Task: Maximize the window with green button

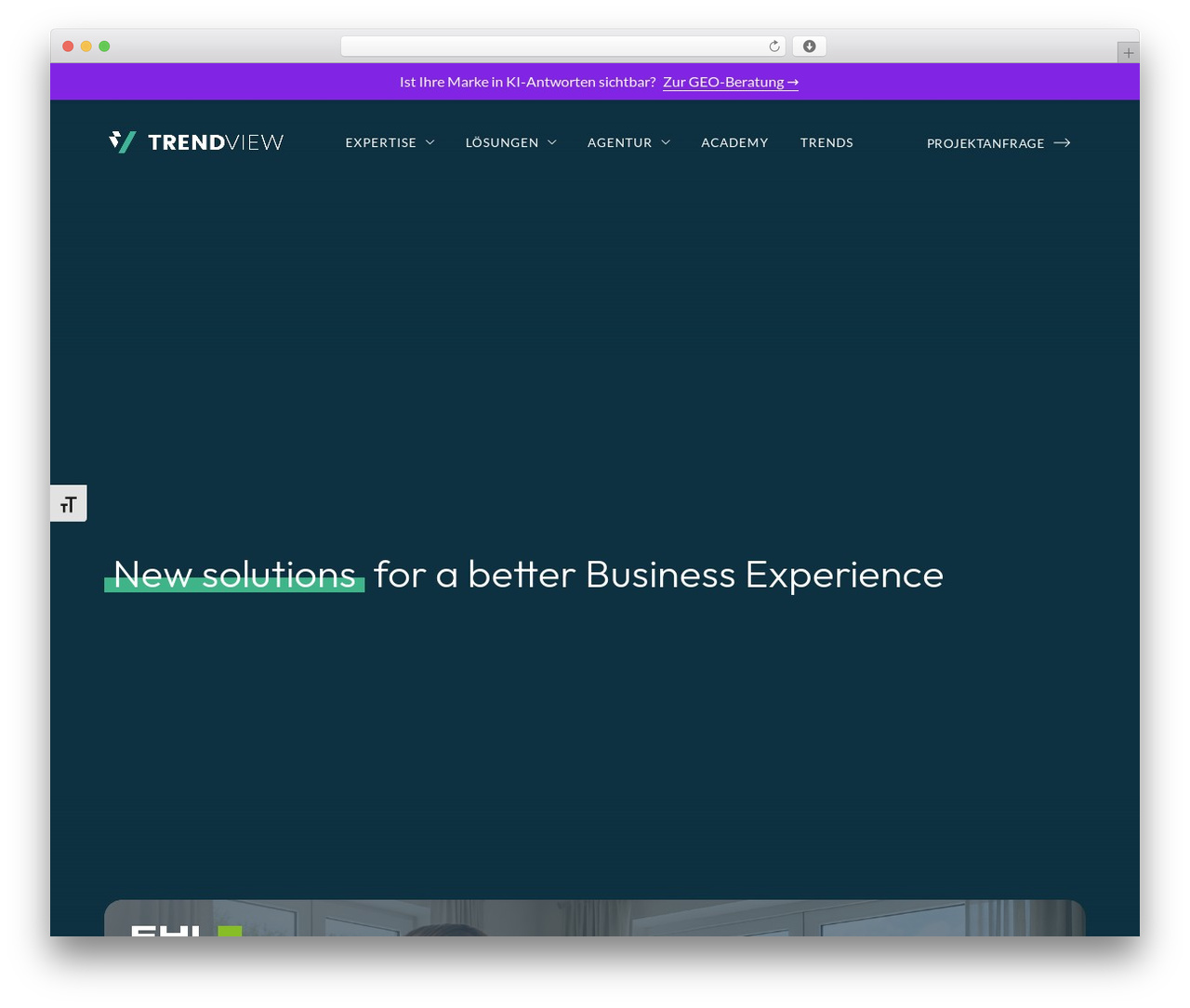Action: pos(104,46)
